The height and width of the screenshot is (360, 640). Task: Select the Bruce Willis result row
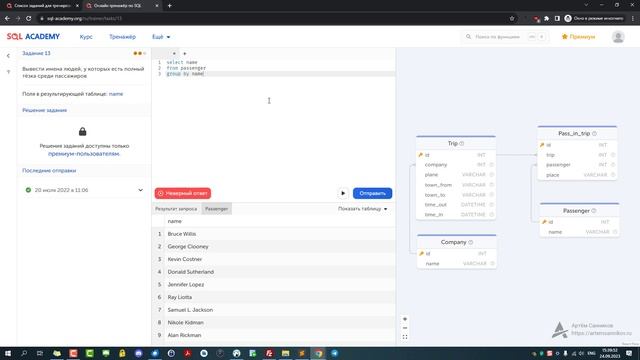[x=273, y=234]
